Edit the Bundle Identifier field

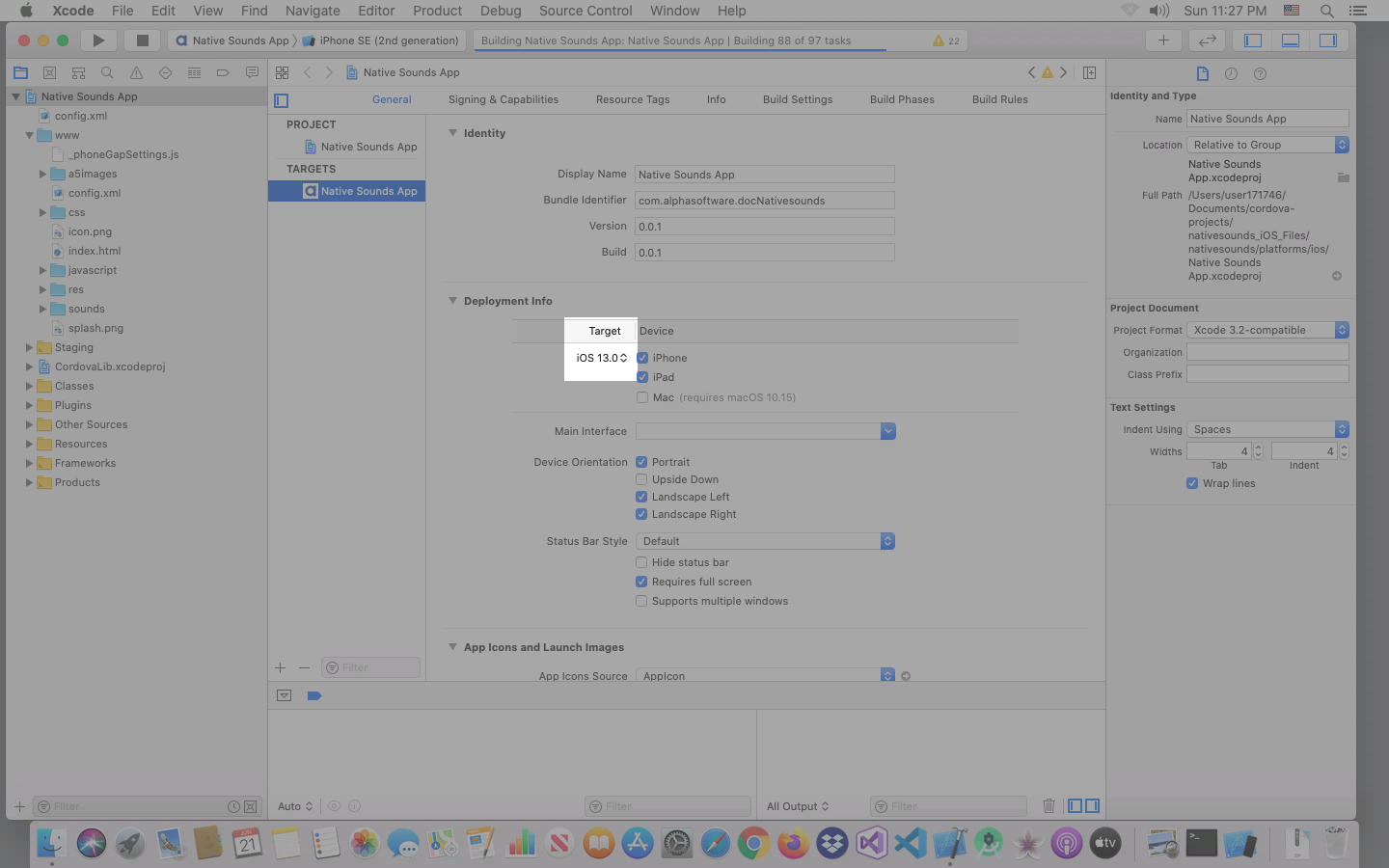[765, 201]
